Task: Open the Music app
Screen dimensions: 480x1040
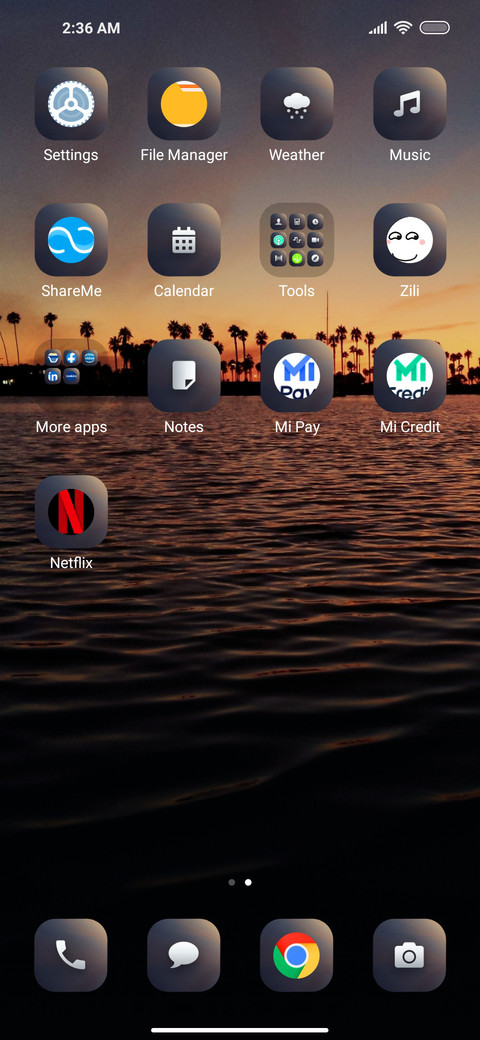Action: (410, 103)
